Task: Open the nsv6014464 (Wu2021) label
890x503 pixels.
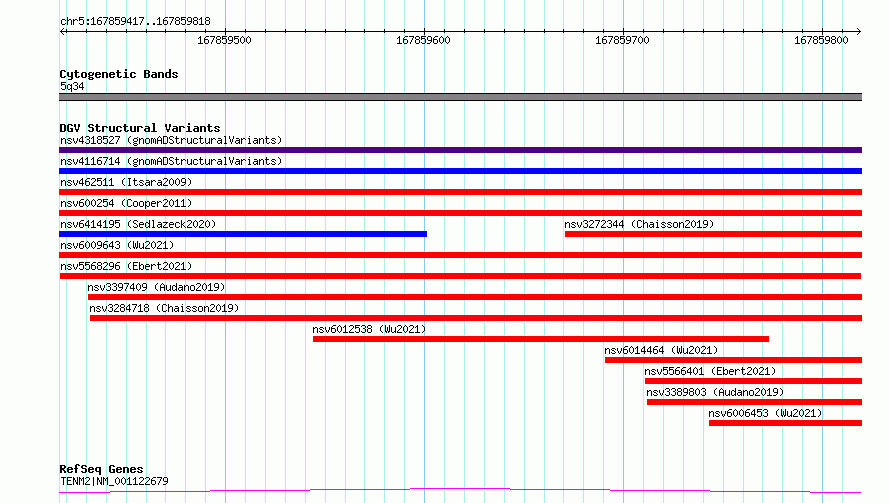Action: point(661,350)
